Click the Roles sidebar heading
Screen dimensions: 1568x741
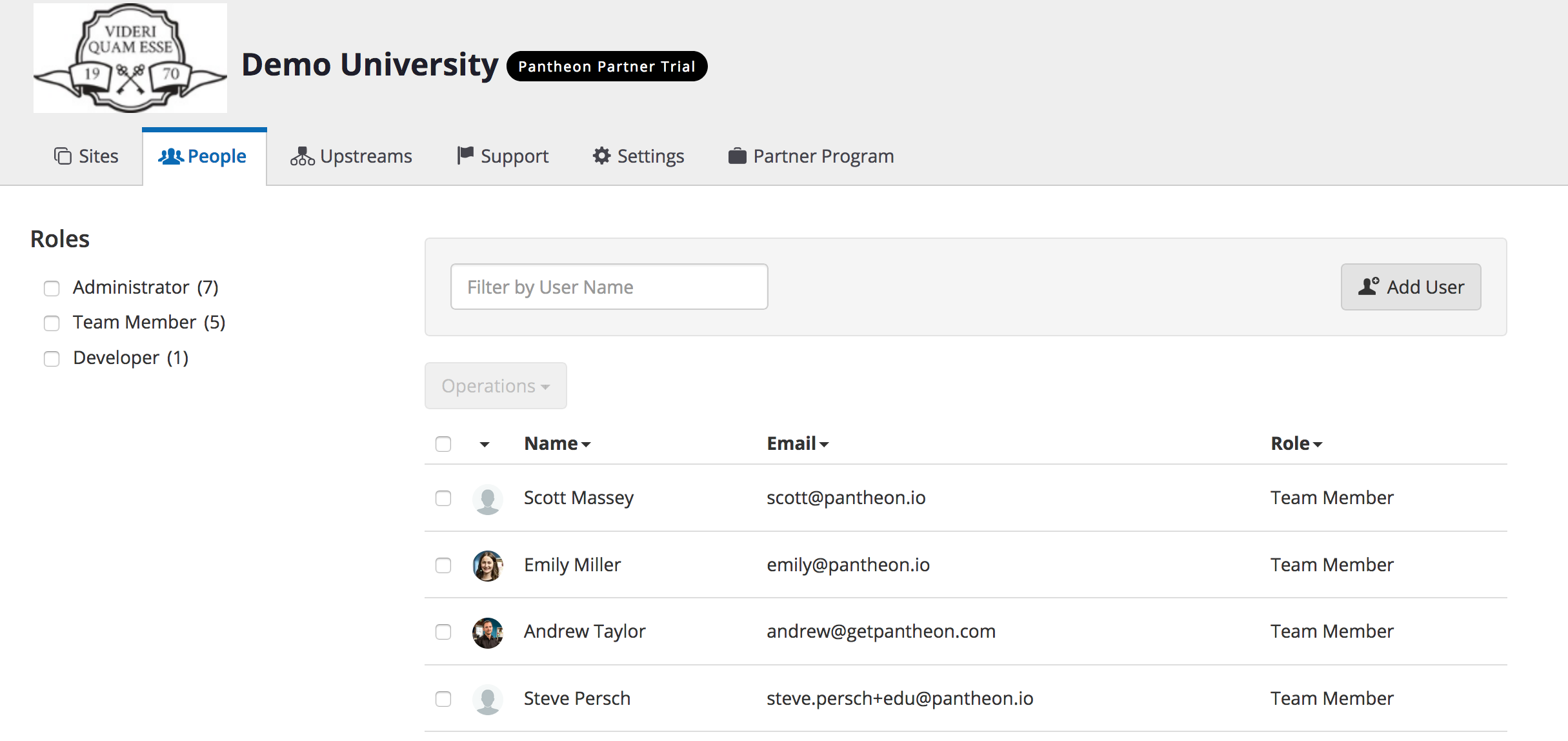pos(60,239)
